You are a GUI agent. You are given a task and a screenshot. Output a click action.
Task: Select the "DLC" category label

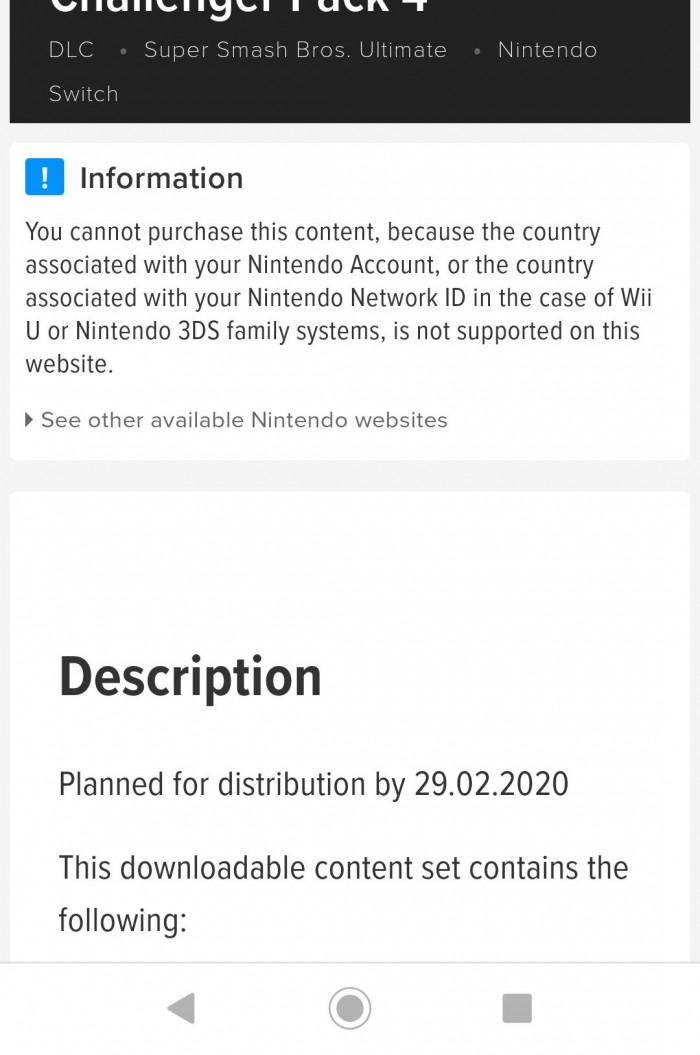click(x=71, y=50)
